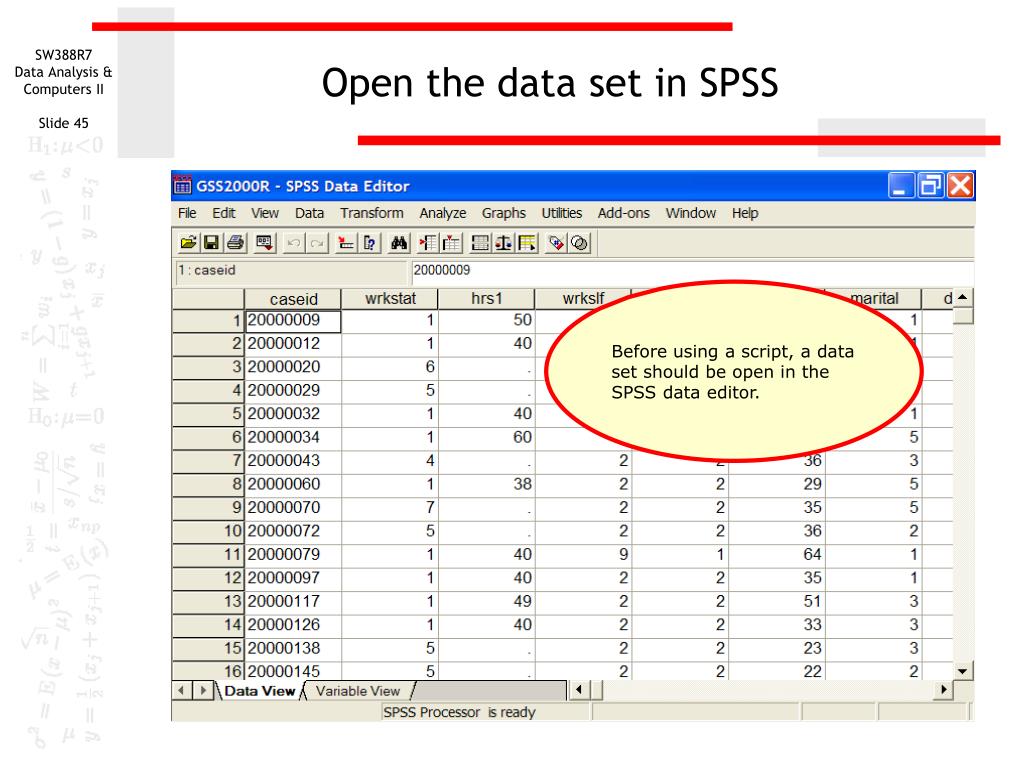1024x768 pixels.
Task: Click the Undo arrow icon
Action: (x=293, y=243)
